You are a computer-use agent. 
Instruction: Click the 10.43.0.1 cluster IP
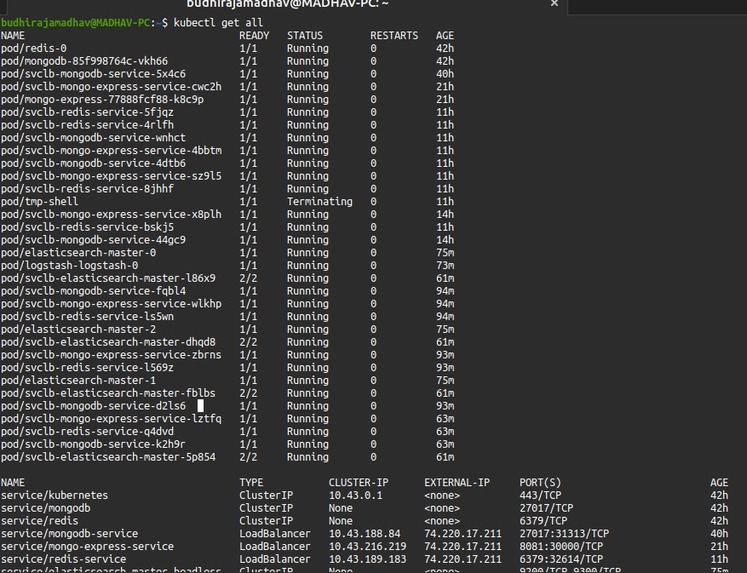click(x=355, y=495)
